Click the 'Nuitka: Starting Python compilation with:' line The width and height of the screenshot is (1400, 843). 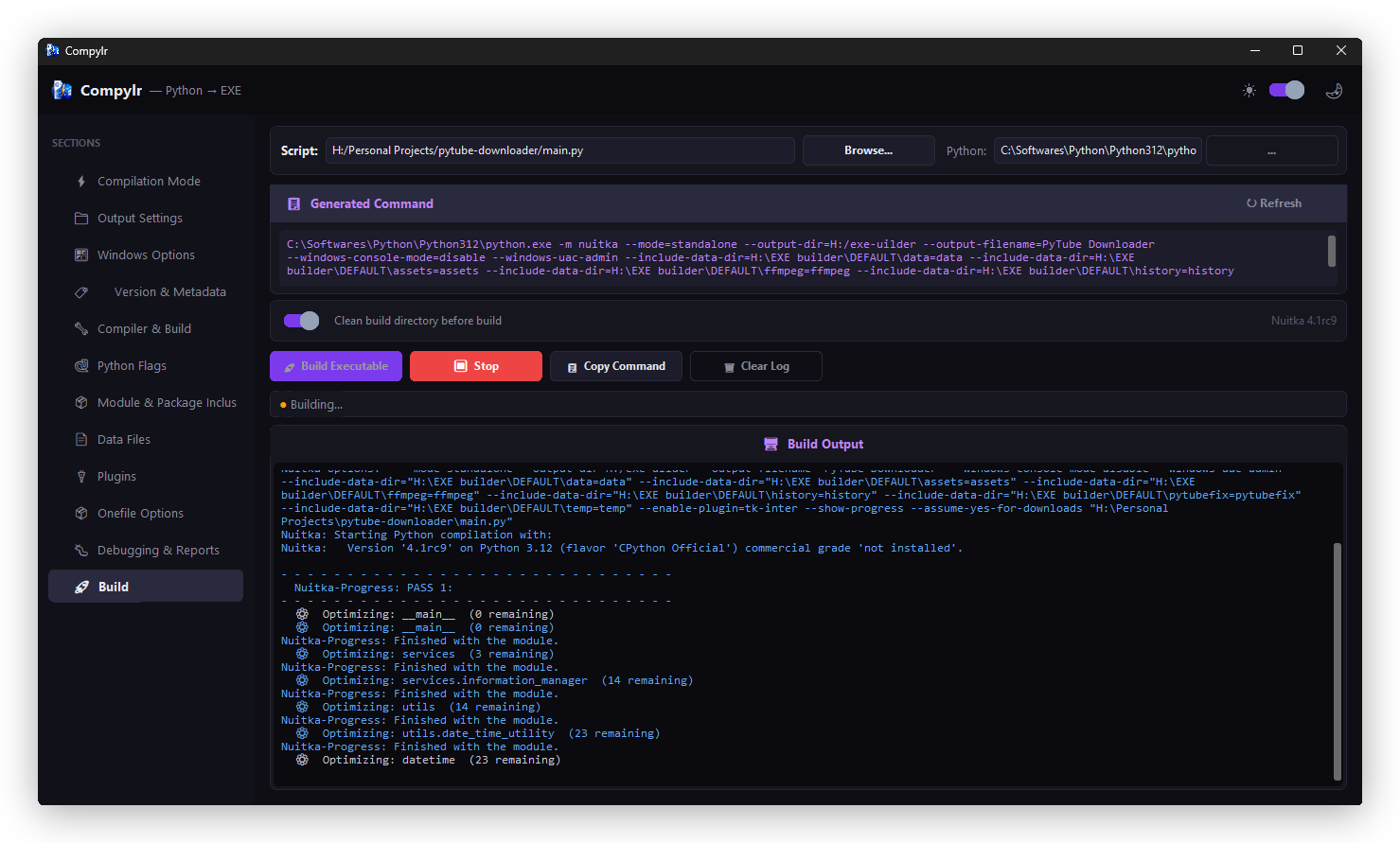point(416,535)
